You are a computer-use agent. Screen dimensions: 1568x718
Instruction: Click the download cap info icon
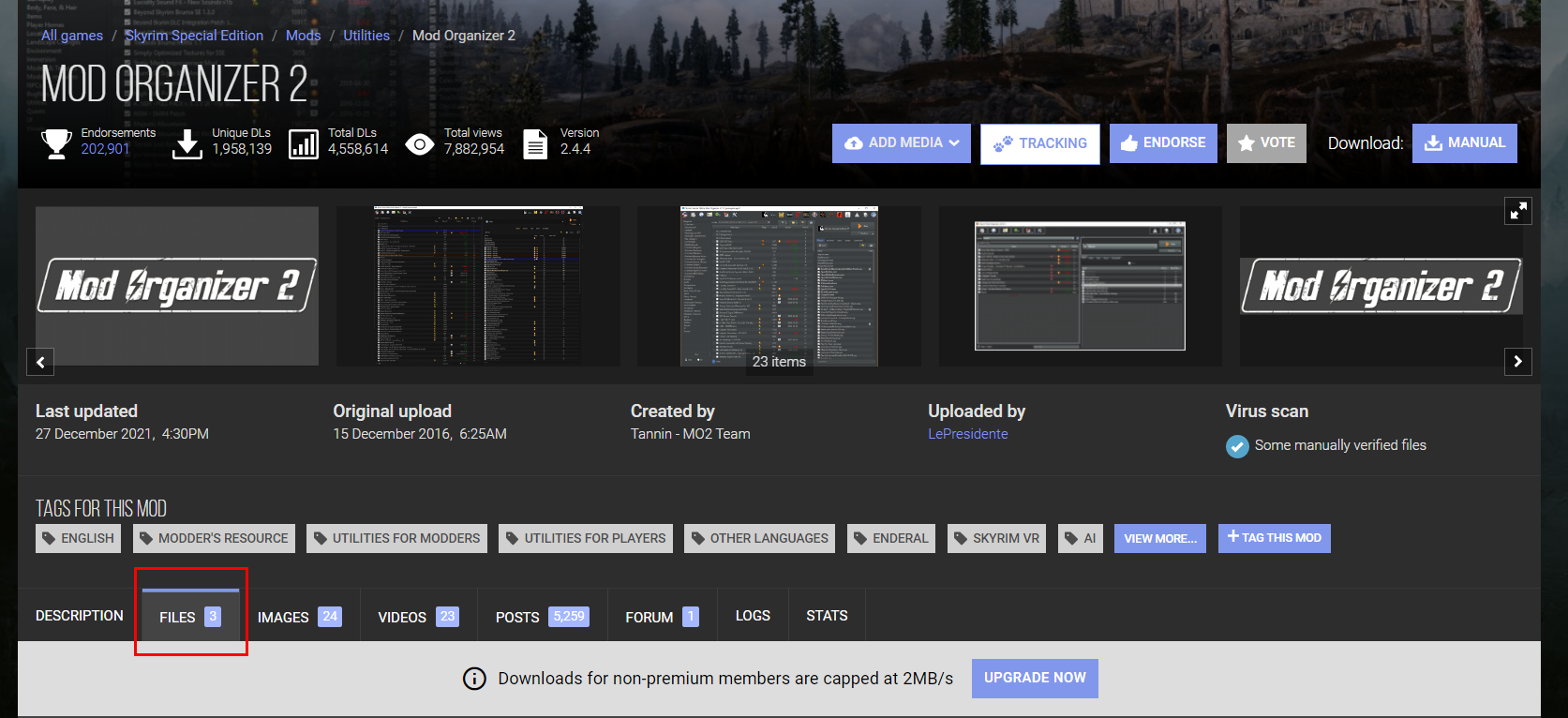[475, 679]
